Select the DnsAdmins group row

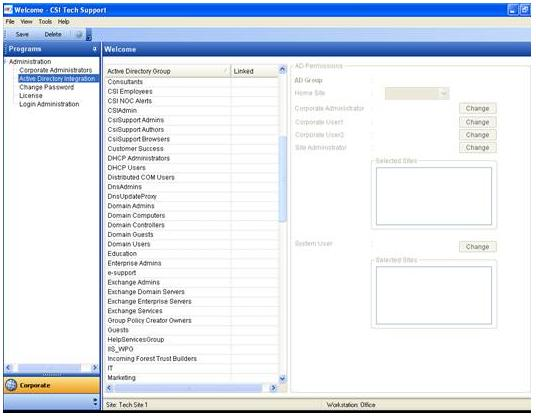192,187
